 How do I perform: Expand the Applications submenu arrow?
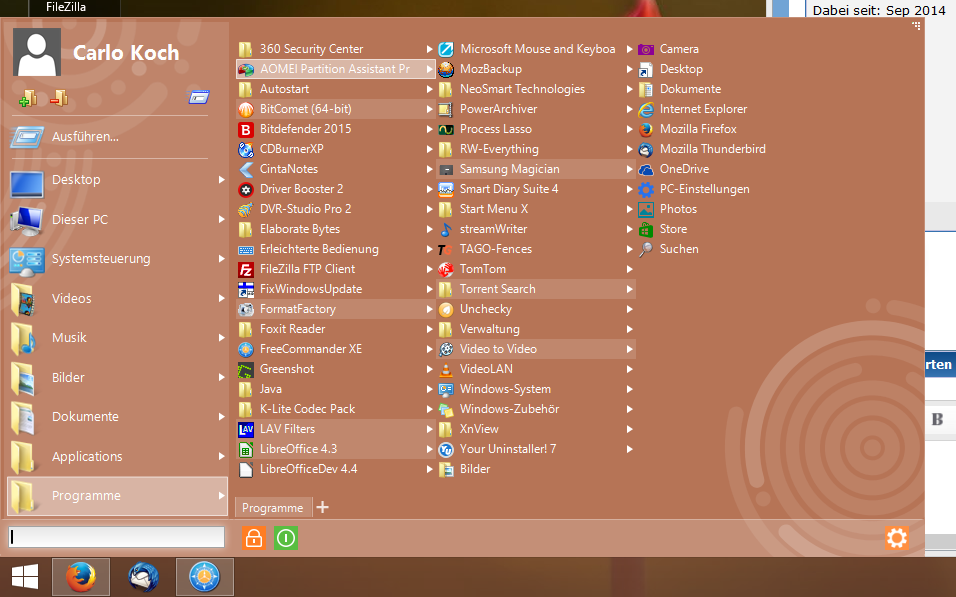coord(221,456)
